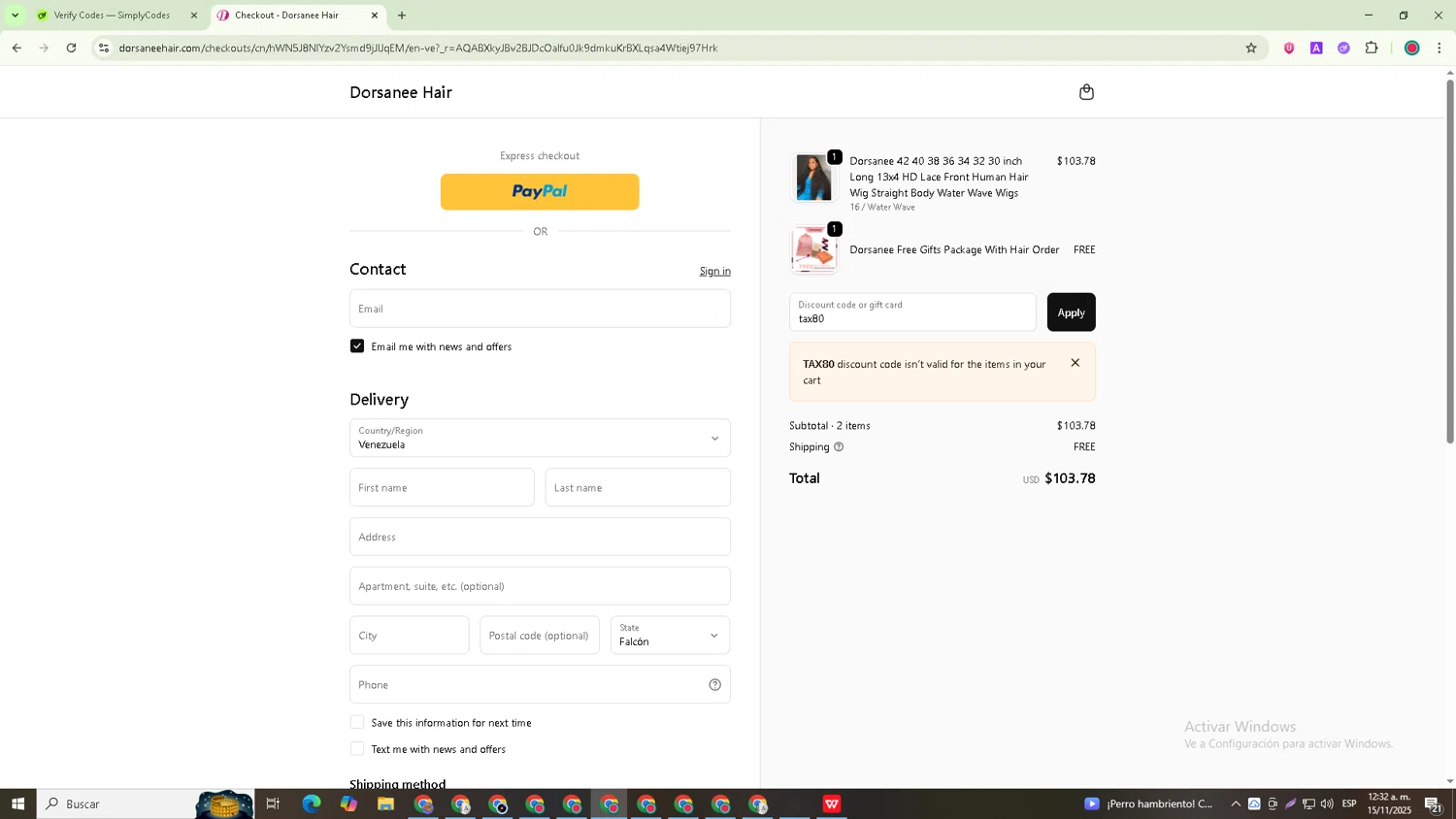Open the cloud sync tray icon

(x=1254, y=803)
